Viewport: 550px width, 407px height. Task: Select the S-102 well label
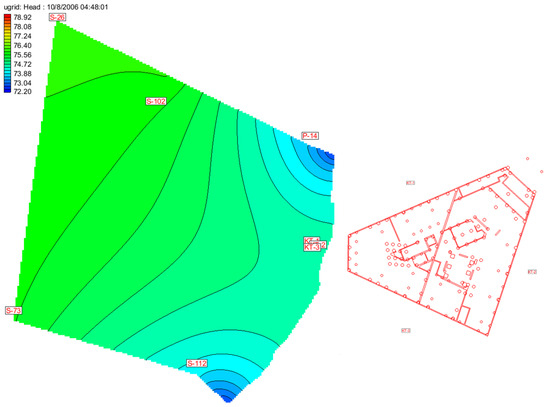[x=156, y=101]
